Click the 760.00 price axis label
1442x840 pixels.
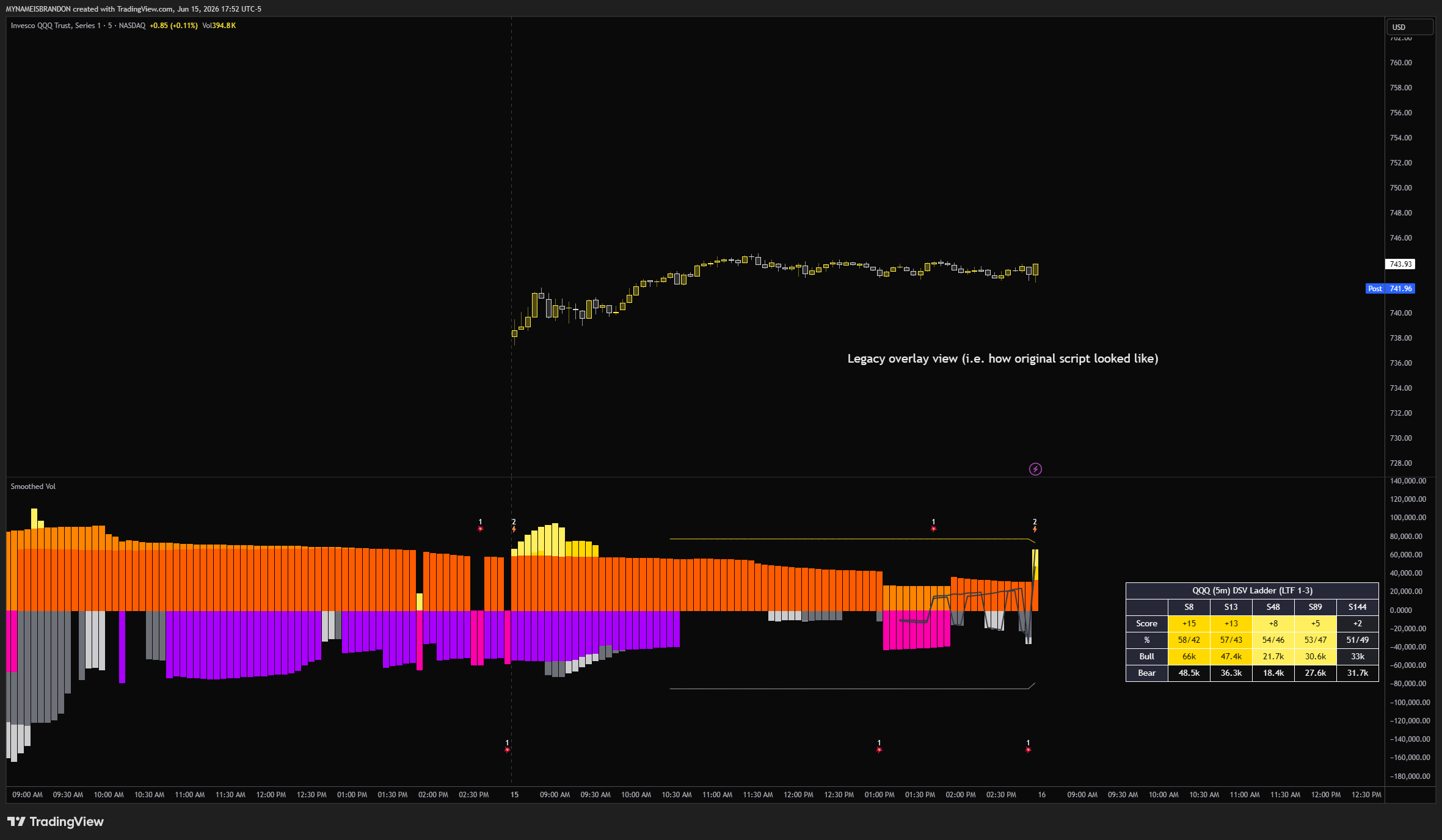pyautogui.click(x=1400, y=63)
